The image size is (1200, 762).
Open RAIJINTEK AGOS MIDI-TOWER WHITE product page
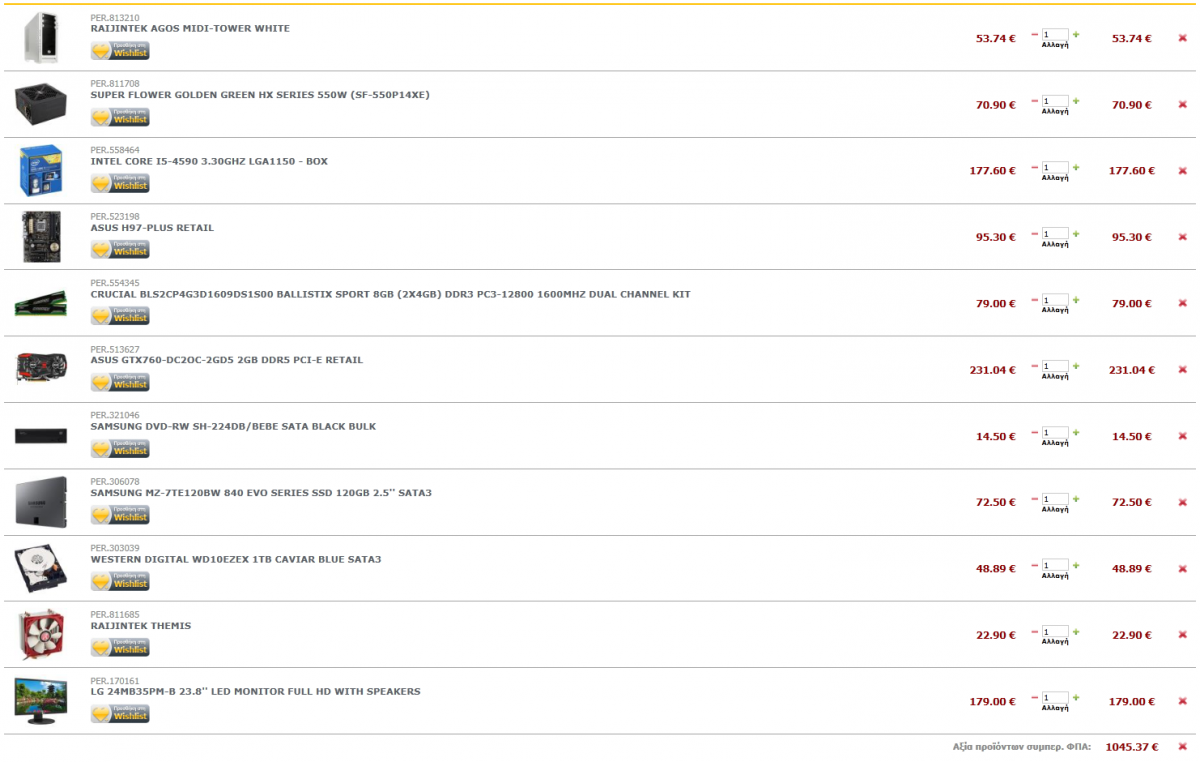coord(190,29)
